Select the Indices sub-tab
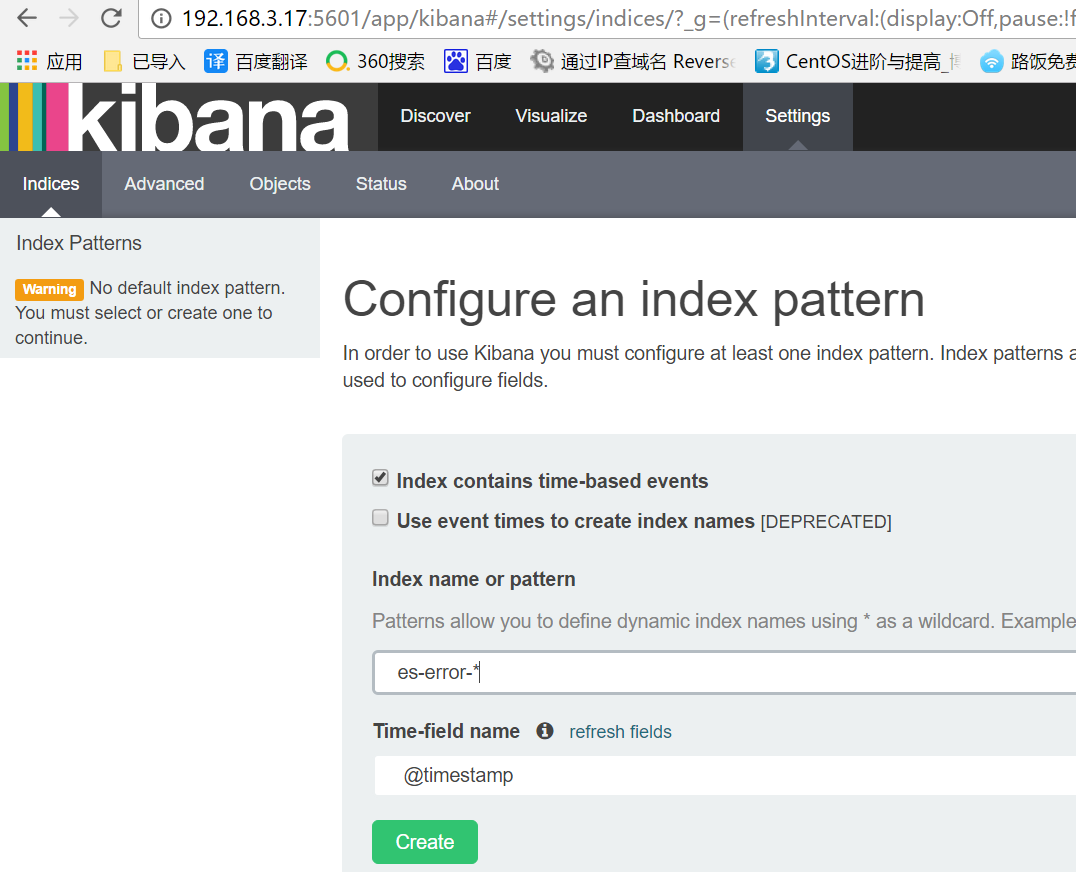 coord(51,184)
